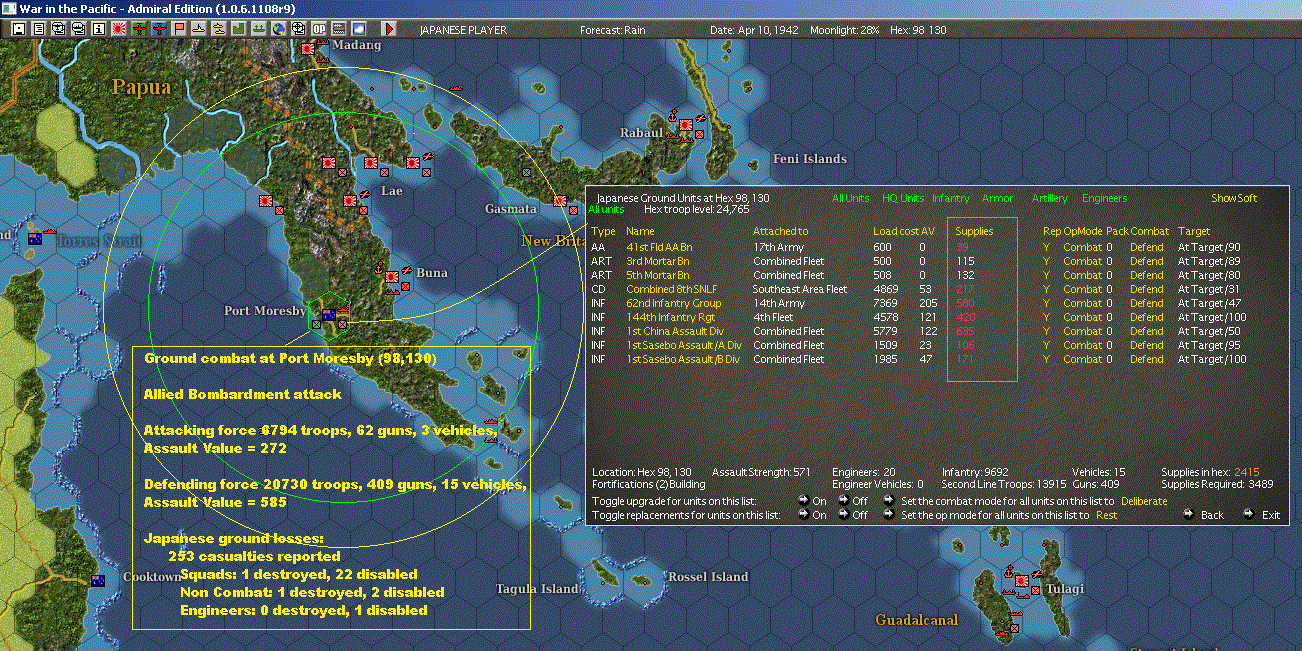Sort unit list by Supplies column
The image size is (1302, 651).
tap(974, 231)
